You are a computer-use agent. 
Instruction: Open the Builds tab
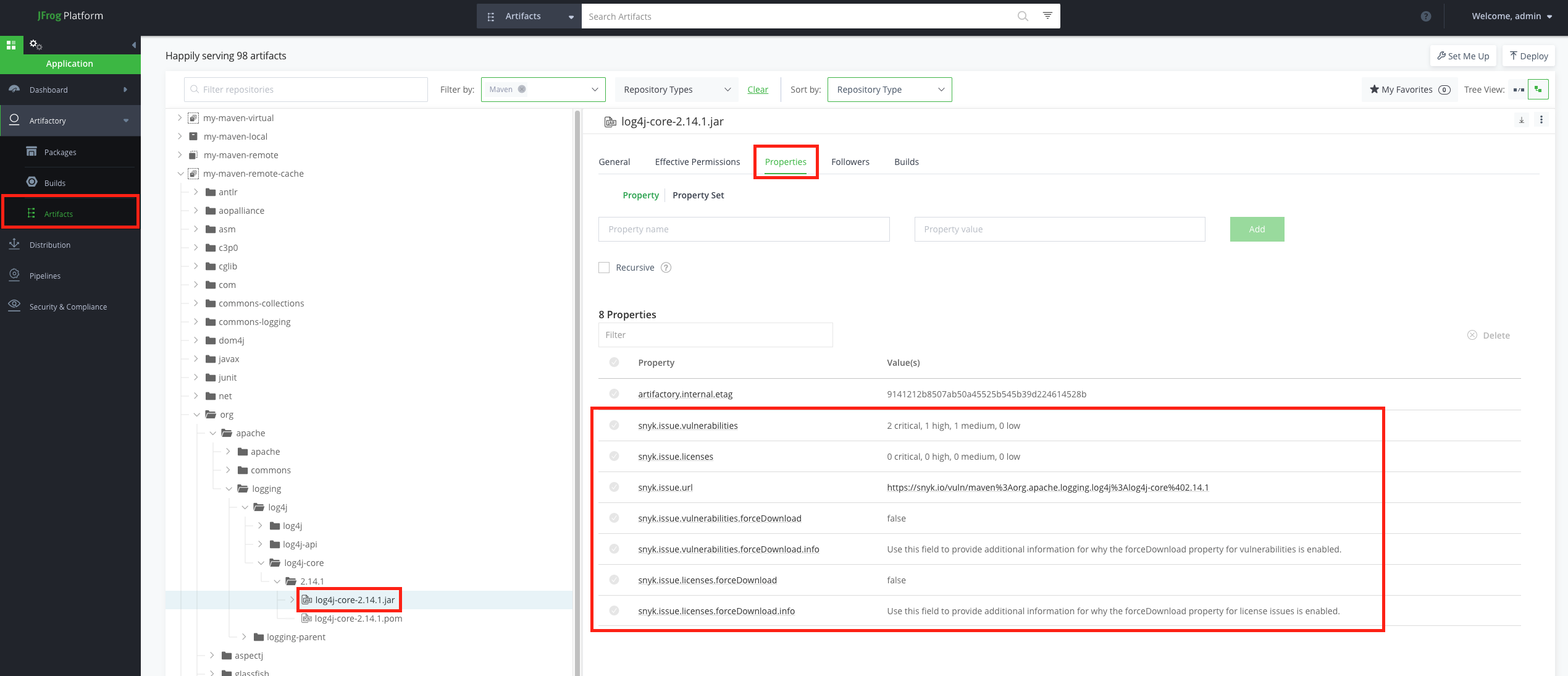pyautogui.click(x=906, y=162)
